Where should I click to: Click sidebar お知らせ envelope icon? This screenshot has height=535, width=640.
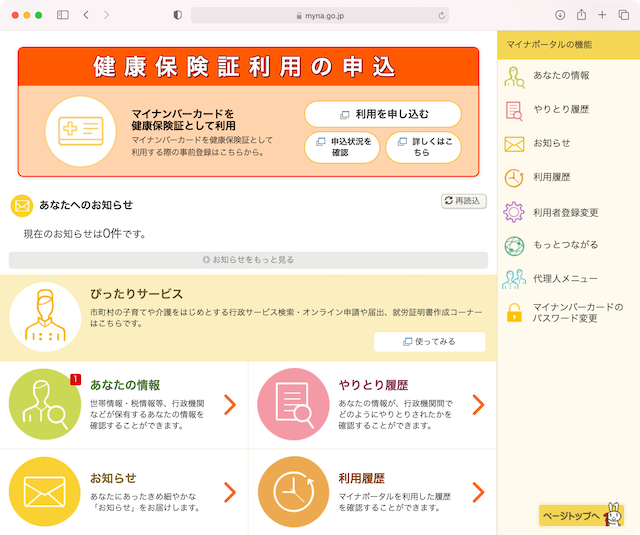(x=514, y=144)
